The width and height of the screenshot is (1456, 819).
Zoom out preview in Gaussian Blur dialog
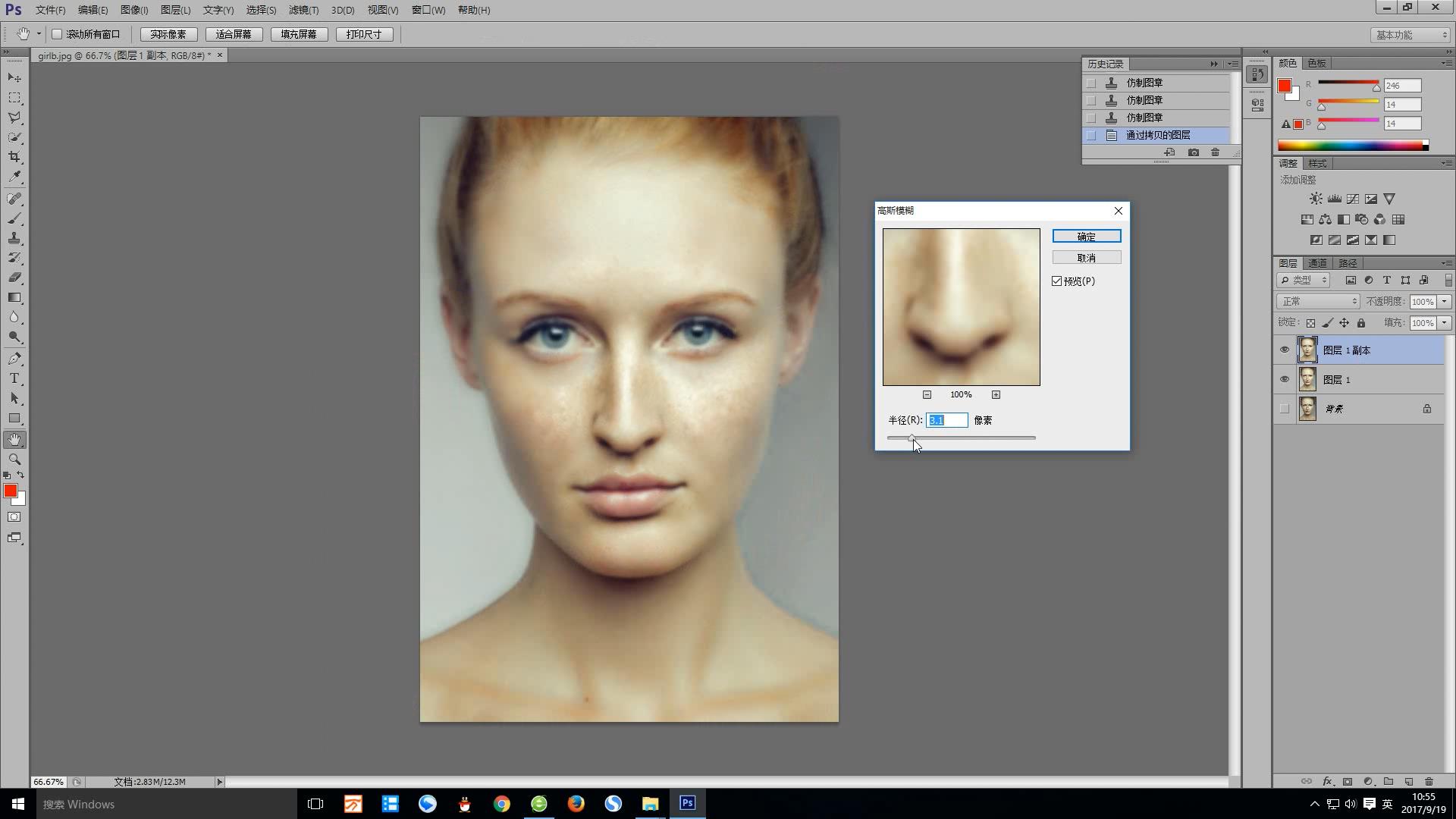coord(927,394)
